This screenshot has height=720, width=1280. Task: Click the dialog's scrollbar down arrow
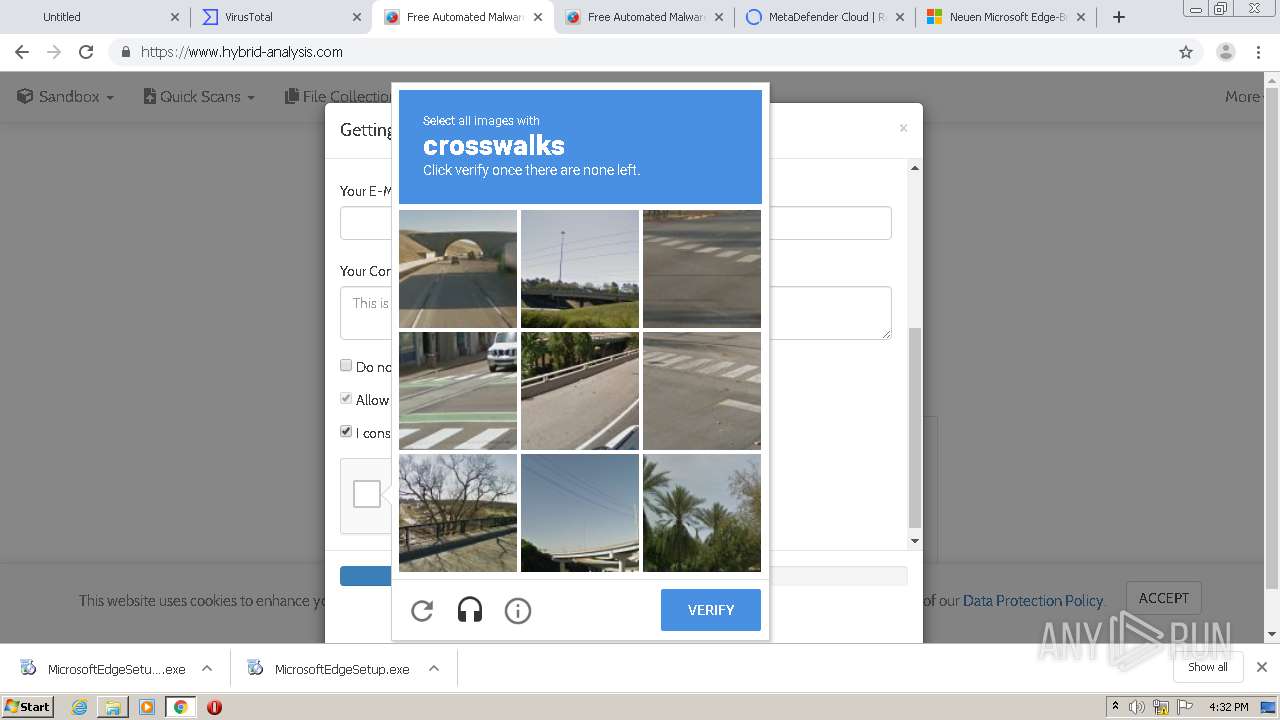[914, 541]
